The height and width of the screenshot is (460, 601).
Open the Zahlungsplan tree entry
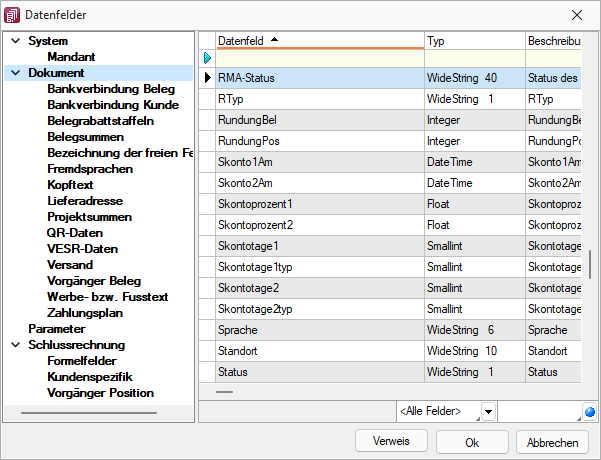(x=85, y=313)
